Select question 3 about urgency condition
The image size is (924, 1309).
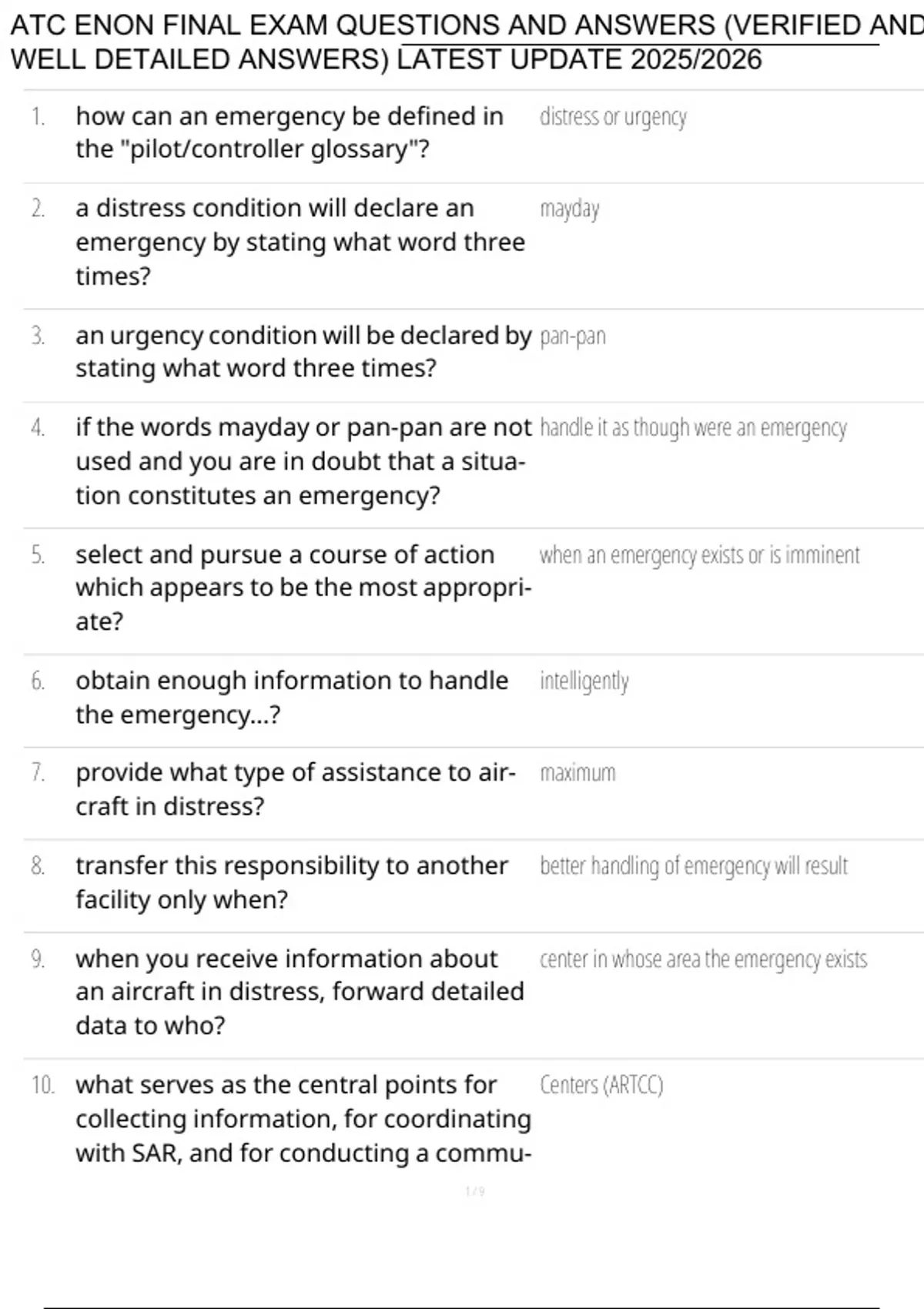point(303,352)
